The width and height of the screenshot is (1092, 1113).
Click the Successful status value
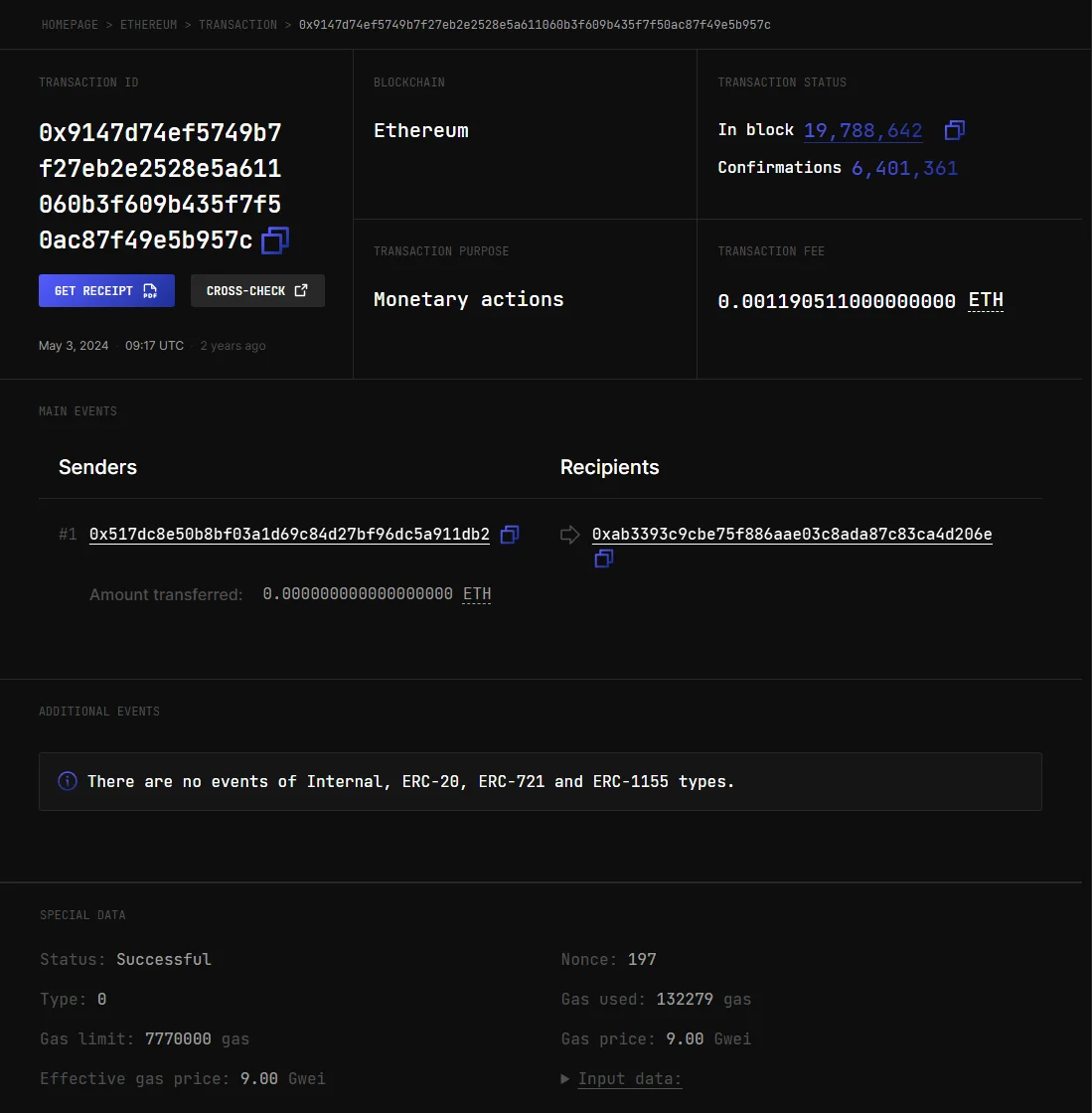point(164,960)
